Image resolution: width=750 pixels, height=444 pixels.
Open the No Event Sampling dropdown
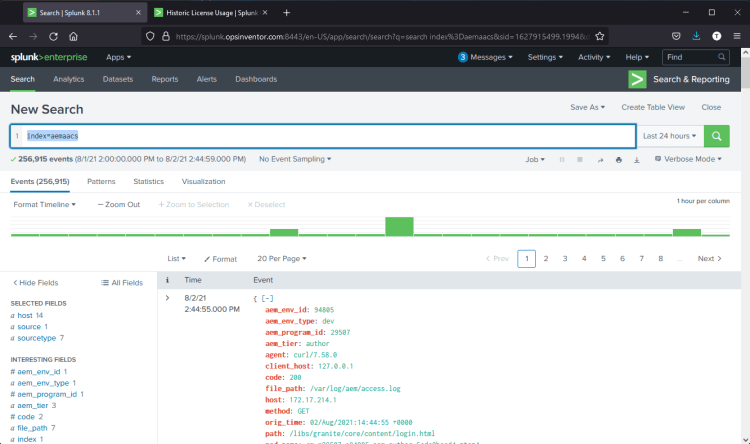pyautogui.click(x=295, y=159)
